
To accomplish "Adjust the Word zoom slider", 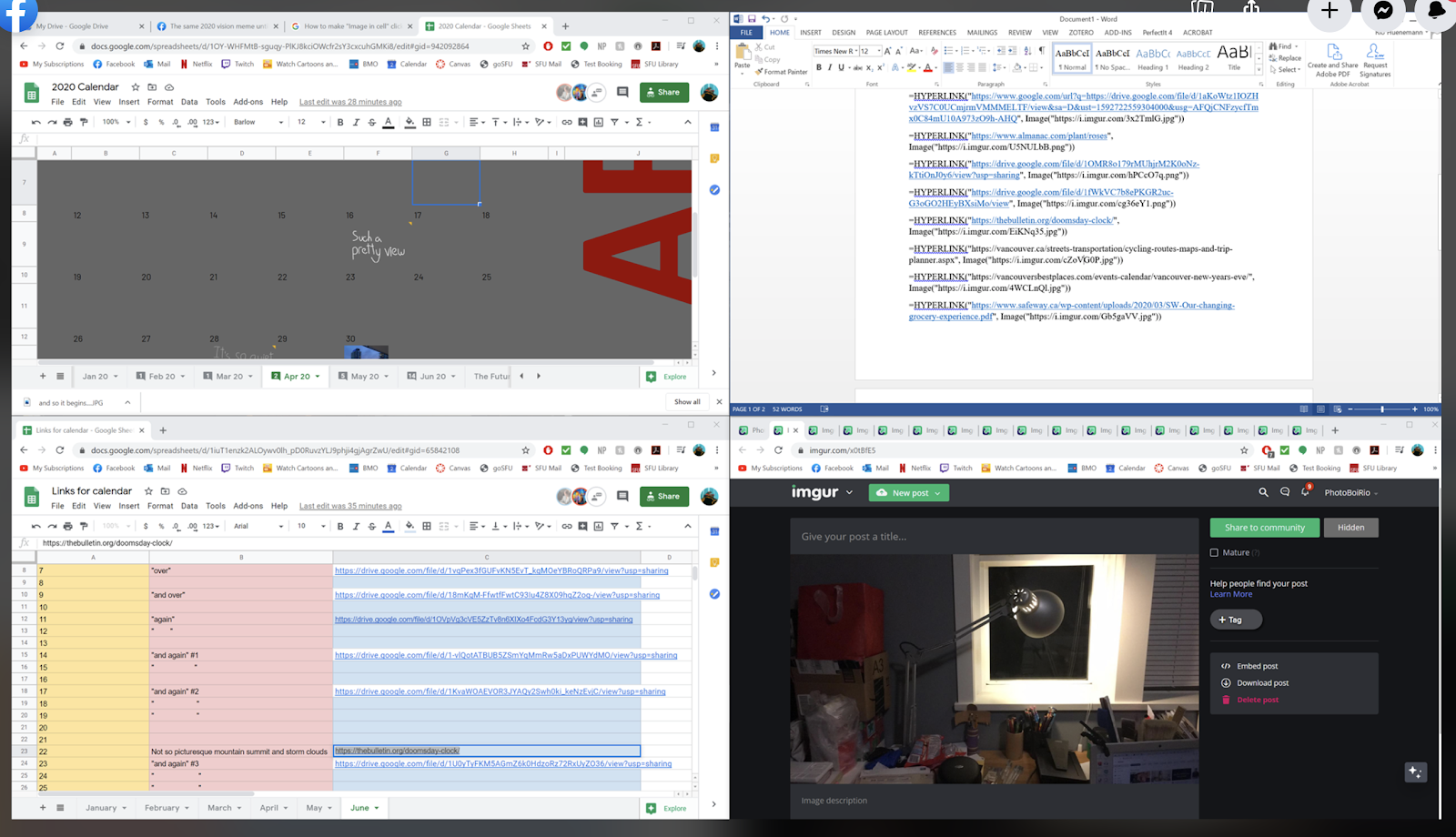I will point(1381,409).
